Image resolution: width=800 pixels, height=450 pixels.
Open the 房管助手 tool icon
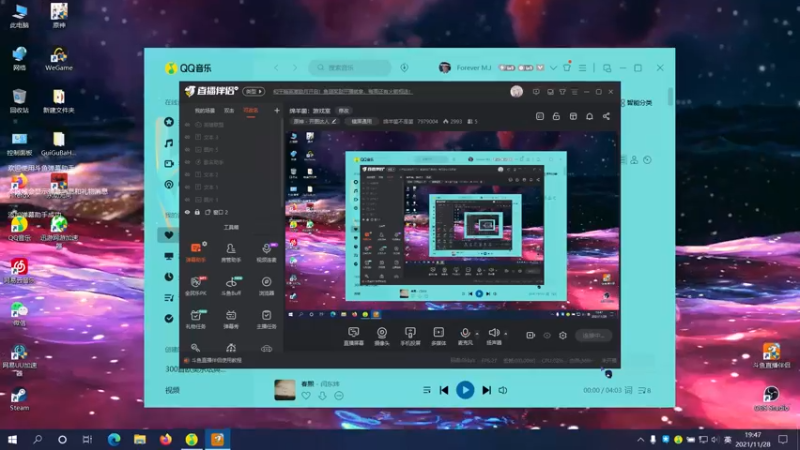(231, 252)
